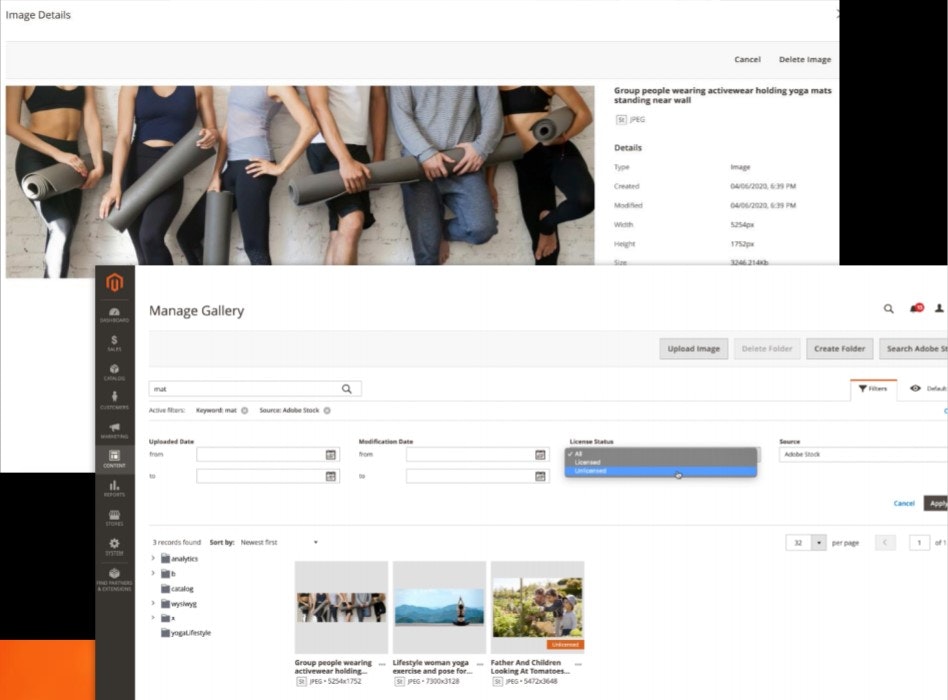Select 'Unlicensed' in License Status dropdown

(x=660, y=471)
